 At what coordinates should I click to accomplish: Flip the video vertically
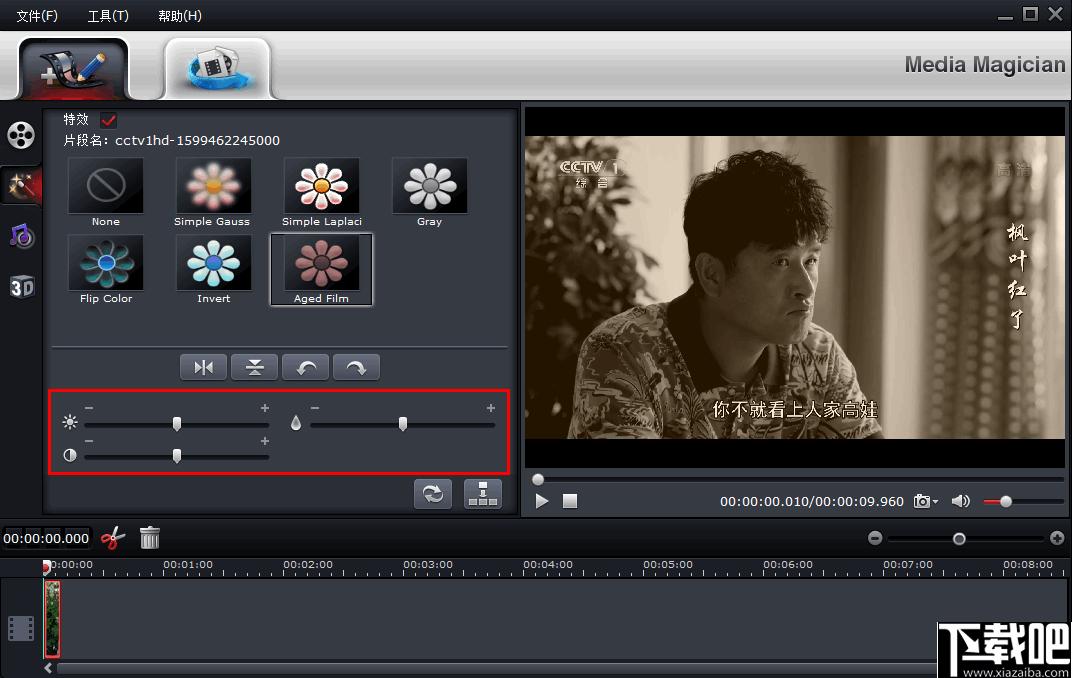pyautogui.click(x=255, y=367)
